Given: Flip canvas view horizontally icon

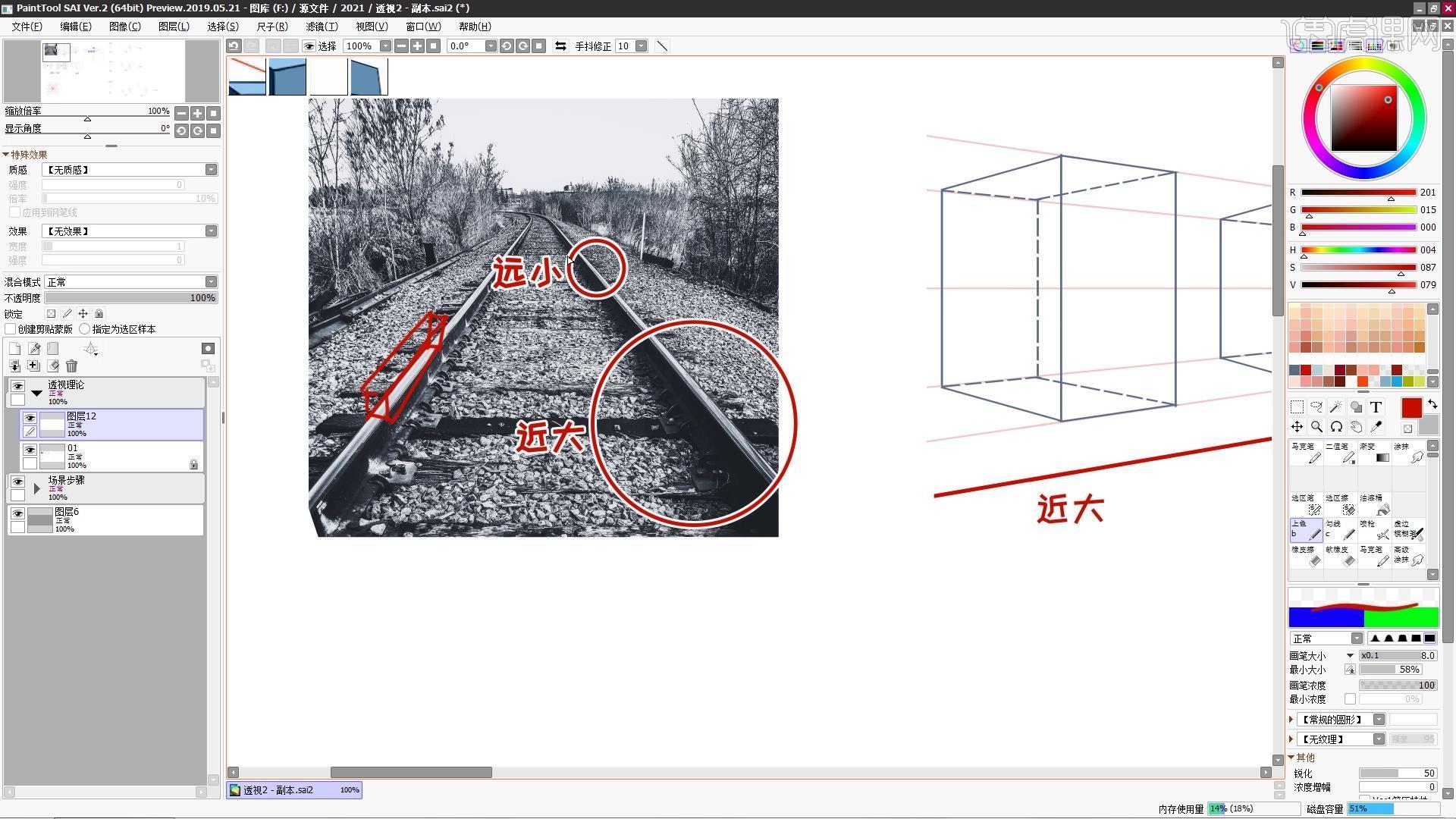Looking at the screenshot, I should [x=560, y=46].
